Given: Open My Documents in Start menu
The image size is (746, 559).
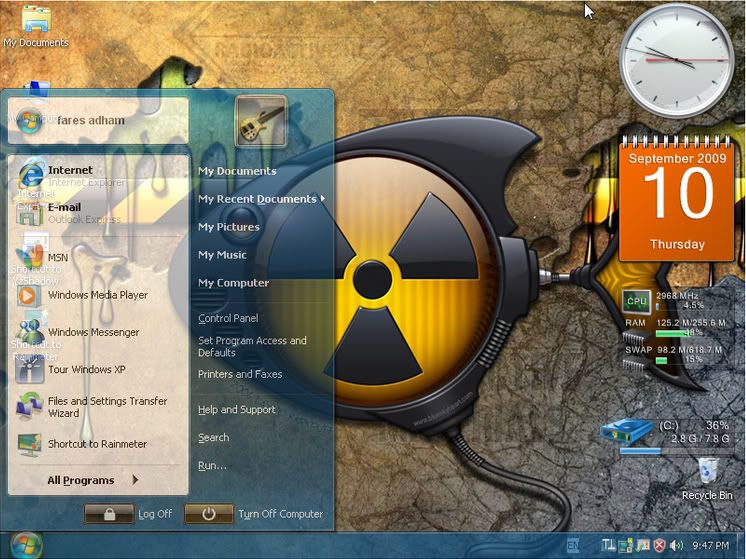Looking at the screenshot, I should pyautogui.click(x=237, y=171).
